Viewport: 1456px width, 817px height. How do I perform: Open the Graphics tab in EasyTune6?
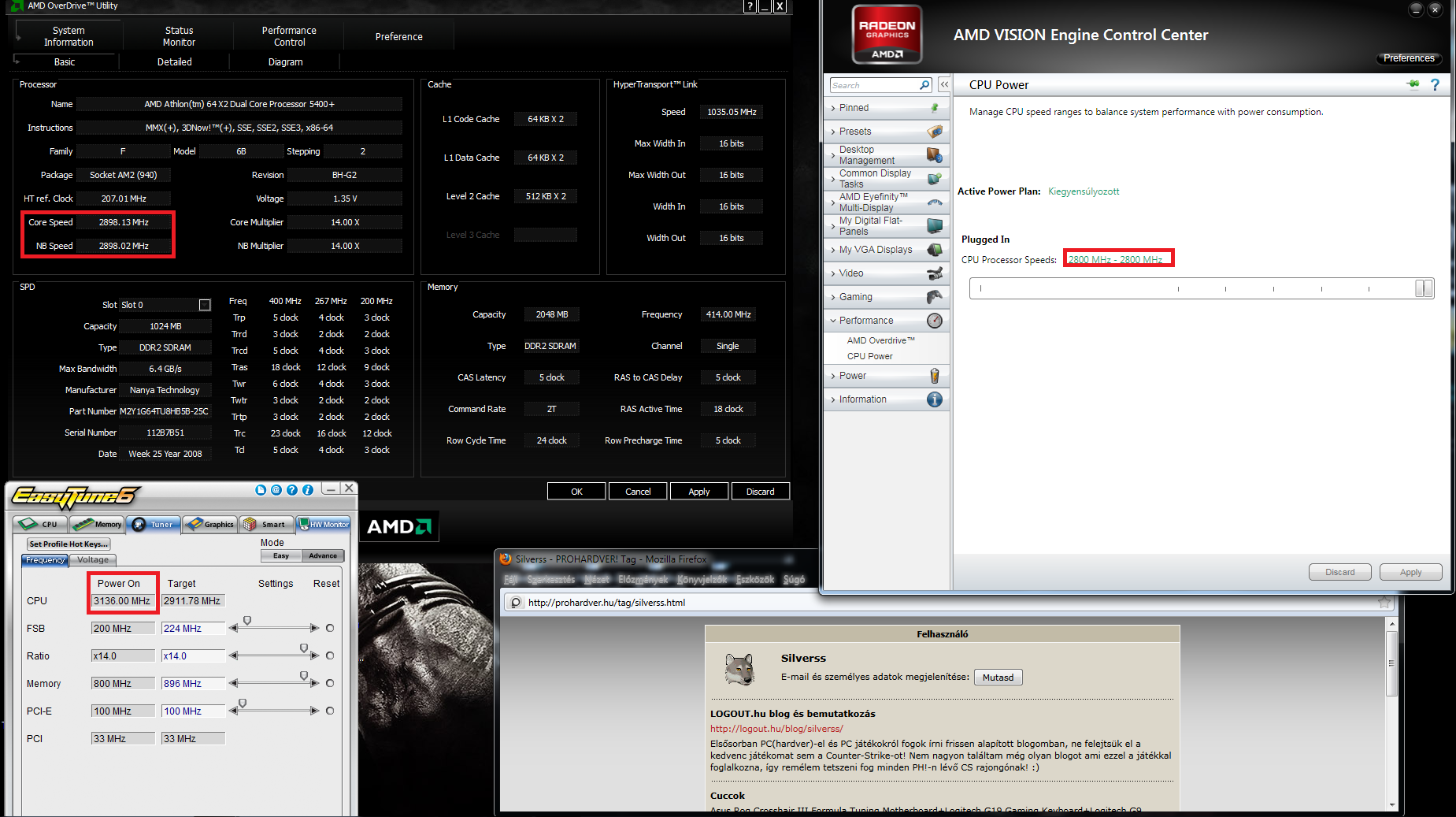(210, 524)
